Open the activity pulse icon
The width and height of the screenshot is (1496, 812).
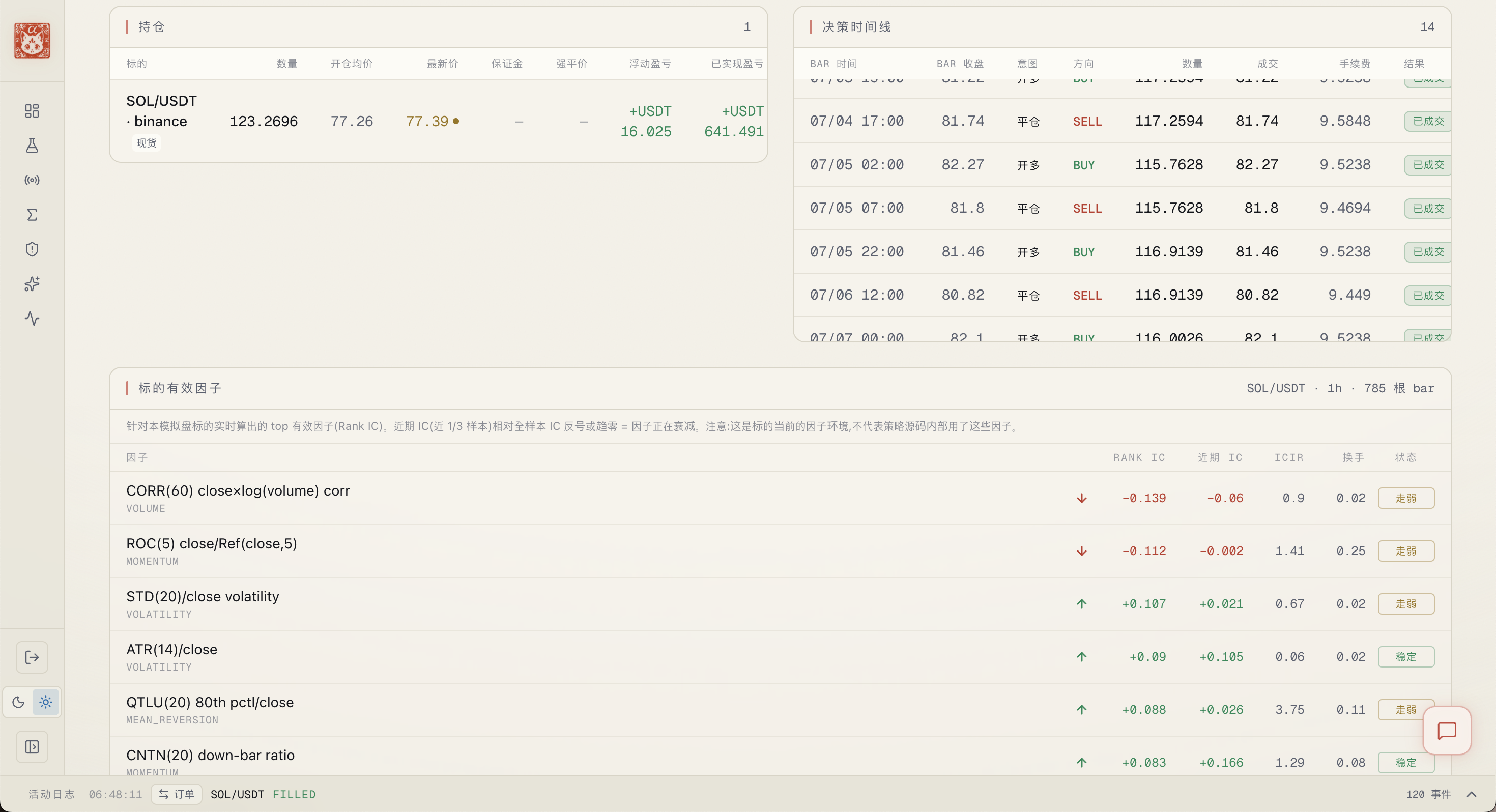coord(32,318)
